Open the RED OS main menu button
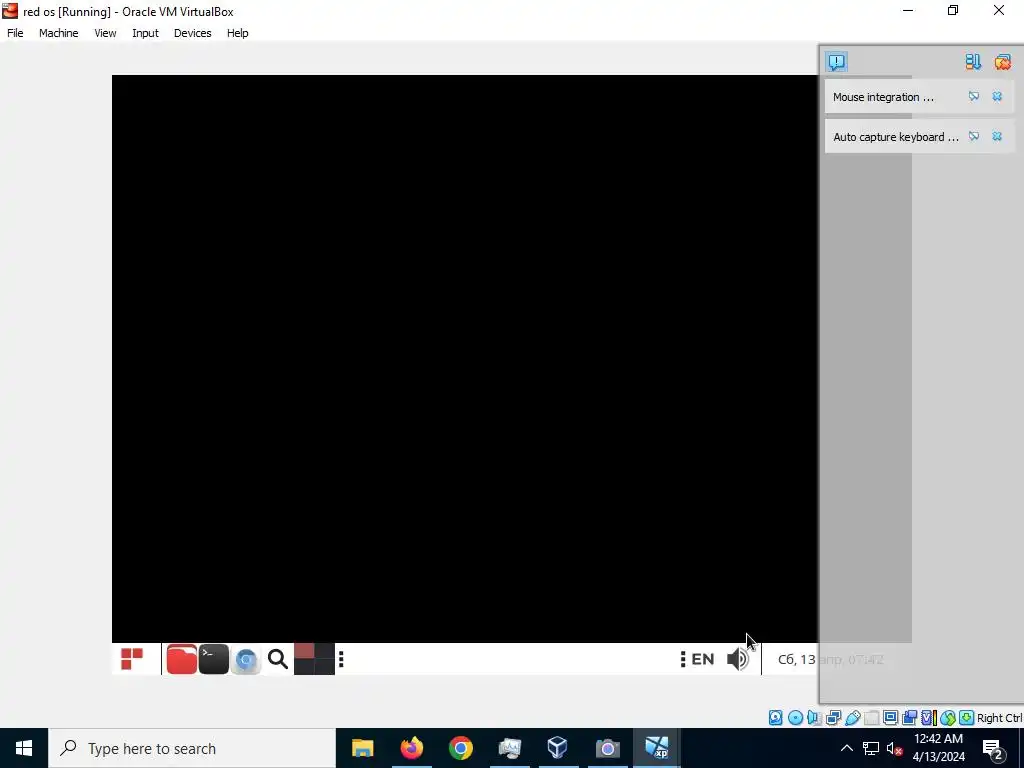1024x768 pixels. coord(132,659)
